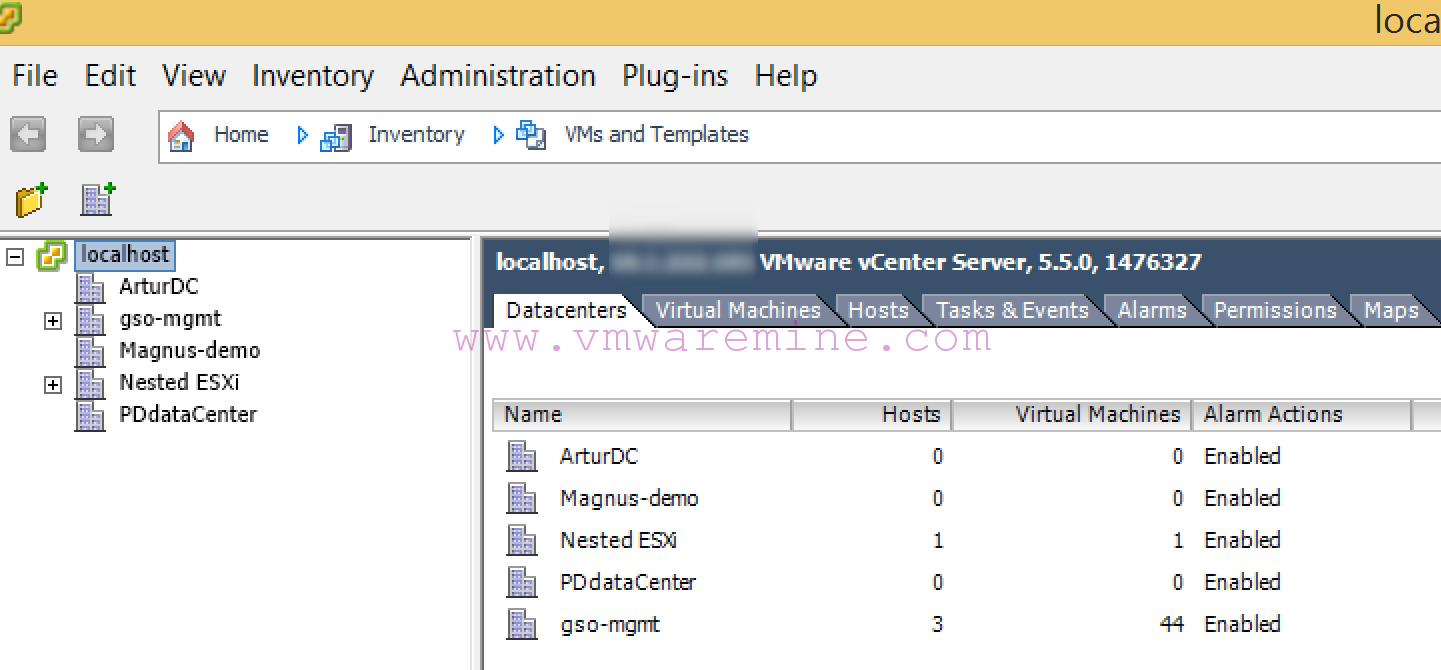This screenshot has height=670, width=1441.
Task: Open the Administration menu
Action: (x=498, y=76)
